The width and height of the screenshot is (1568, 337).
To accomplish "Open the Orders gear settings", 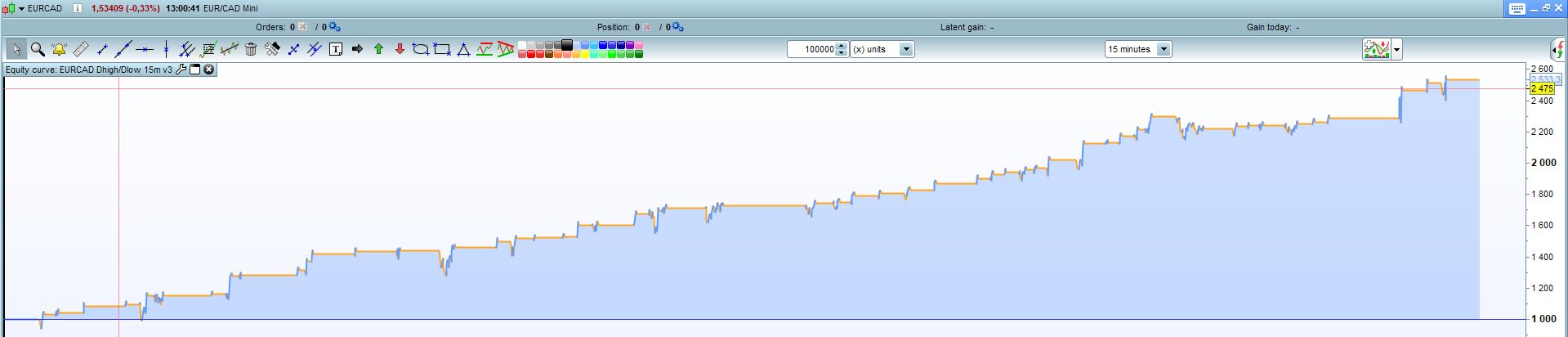I will point(335,27).
